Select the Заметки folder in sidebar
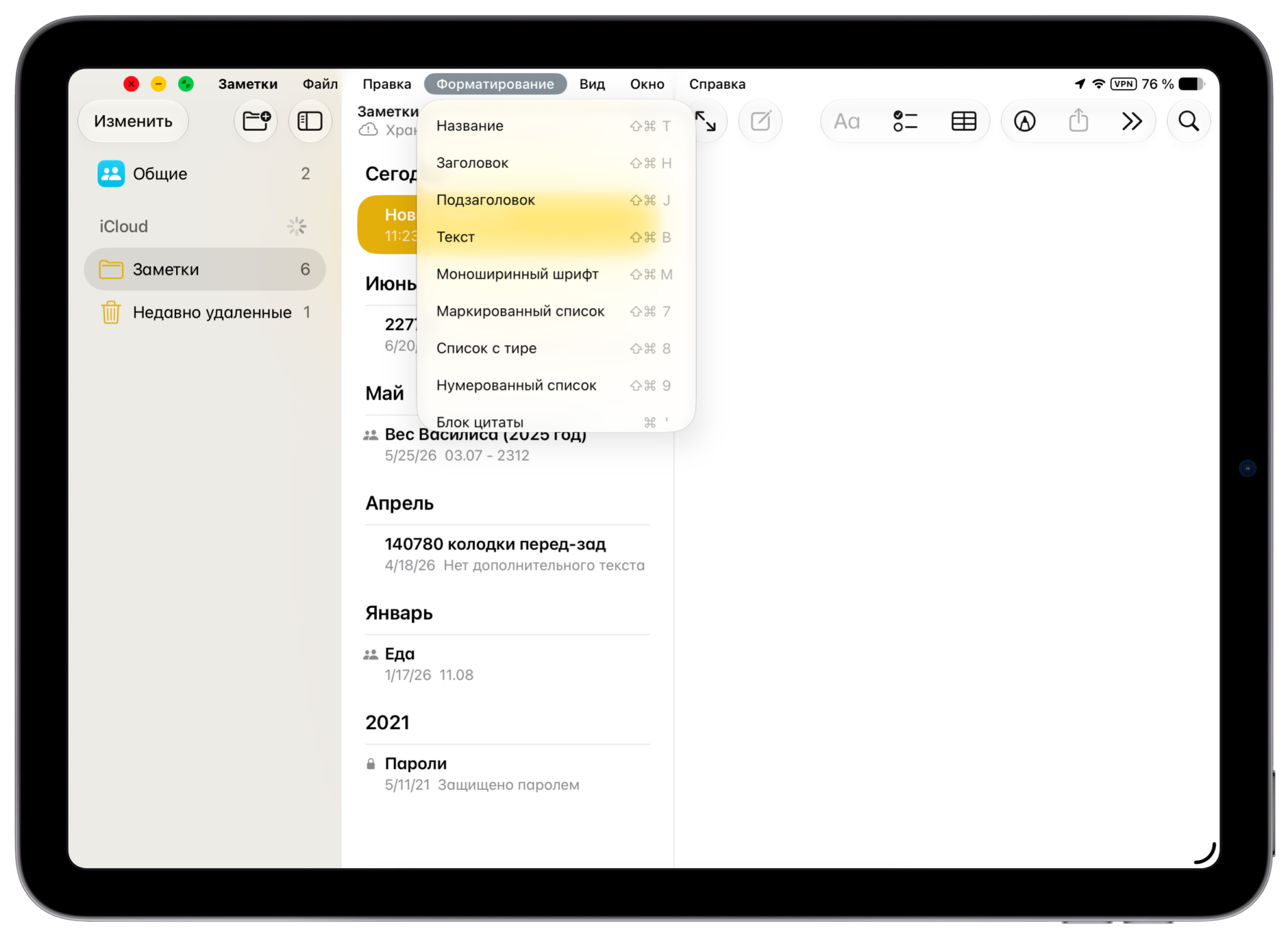Viewport: 1288px width, 936px height. pyautogui.click(x=204, y=269)
